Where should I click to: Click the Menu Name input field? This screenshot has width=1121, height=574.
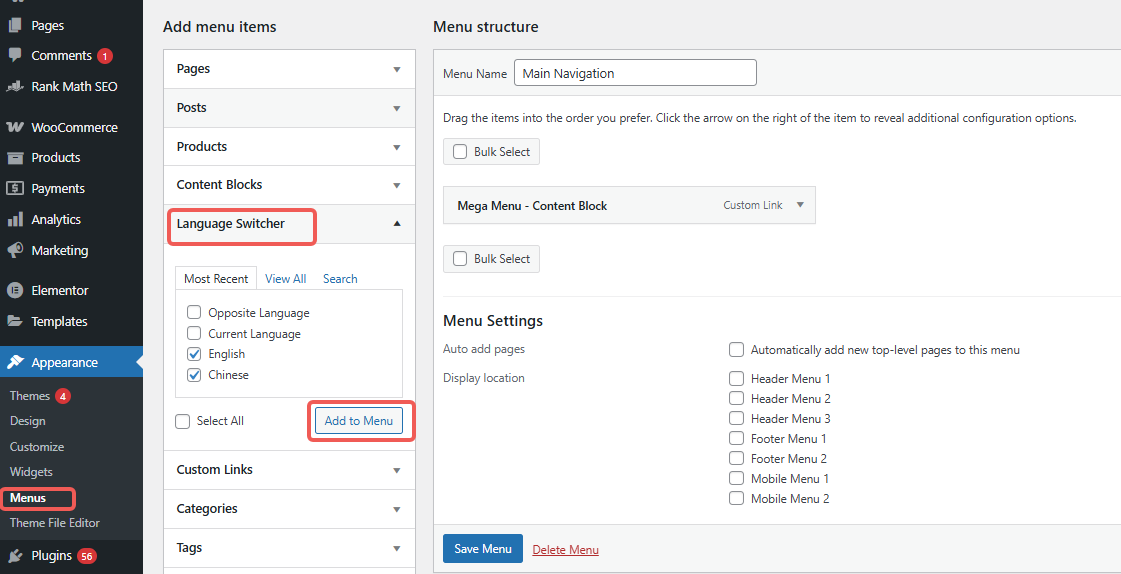point(635,73)
